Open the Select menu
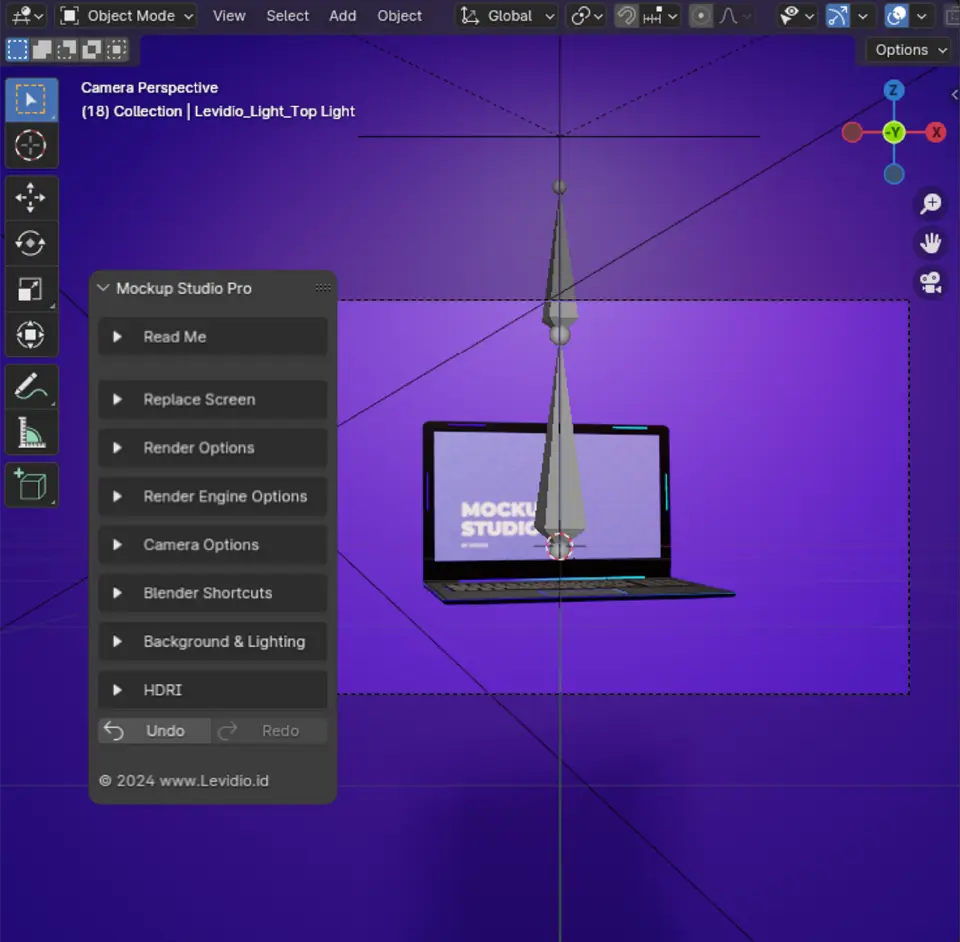Screen dimensions: 960x942 [x=287, y=16]
